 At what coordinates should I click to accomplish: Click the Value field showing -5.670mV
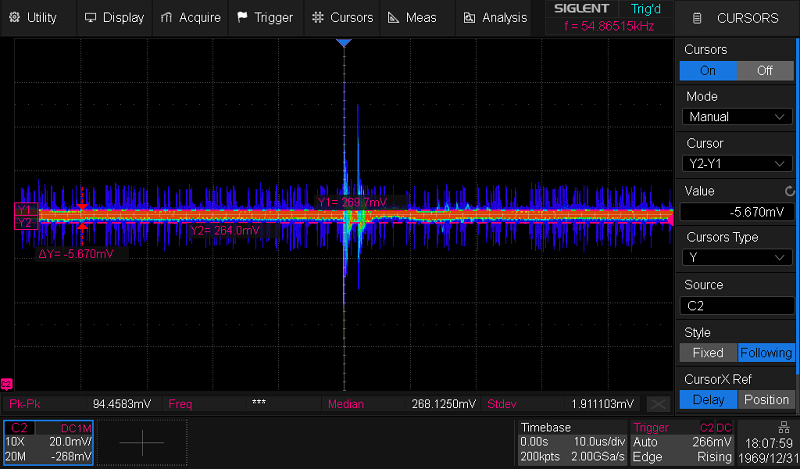point(737,211)
